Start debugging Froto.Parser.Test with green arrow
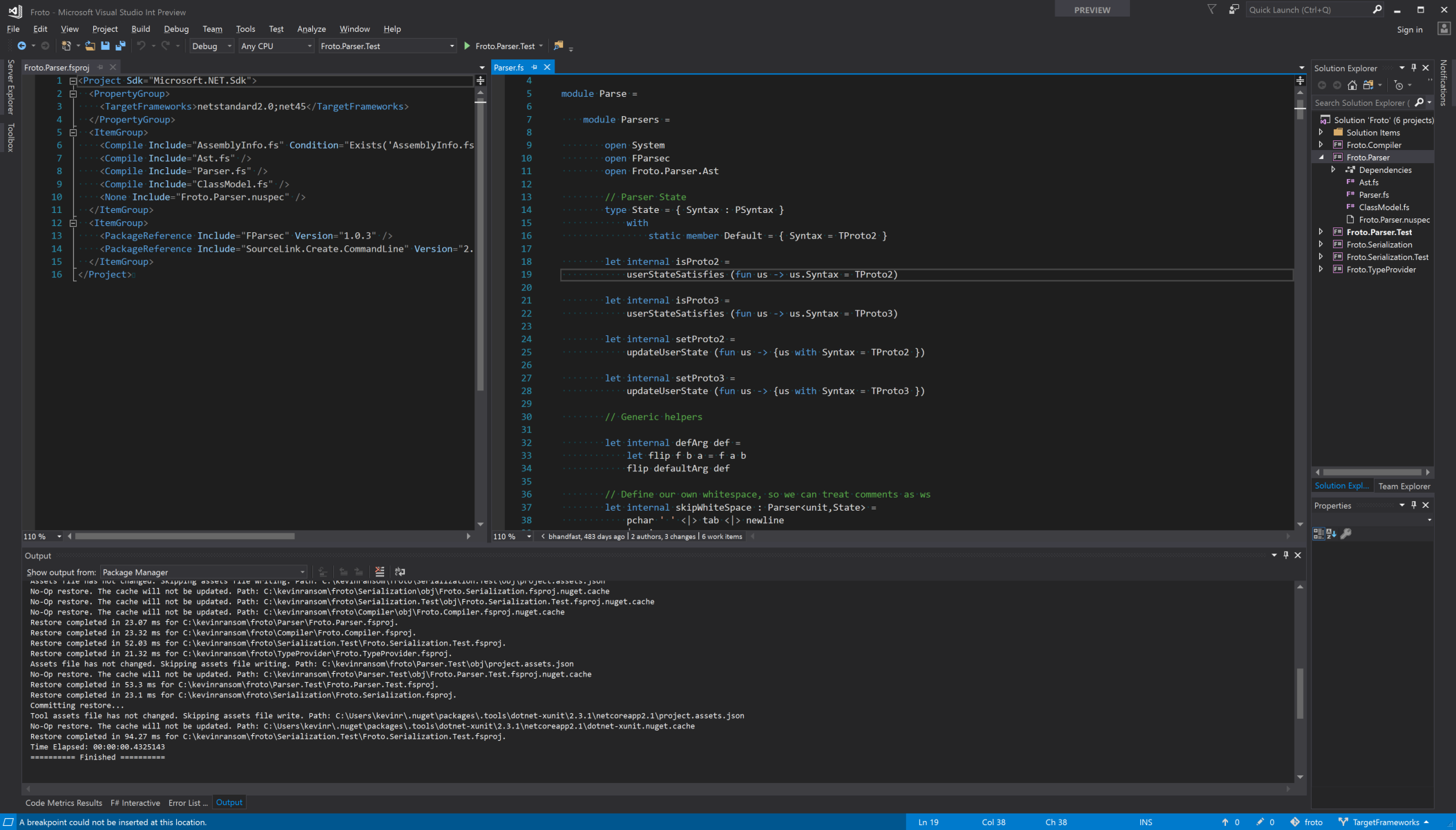Screen dimensions: 1456x830 coord(468,46)
